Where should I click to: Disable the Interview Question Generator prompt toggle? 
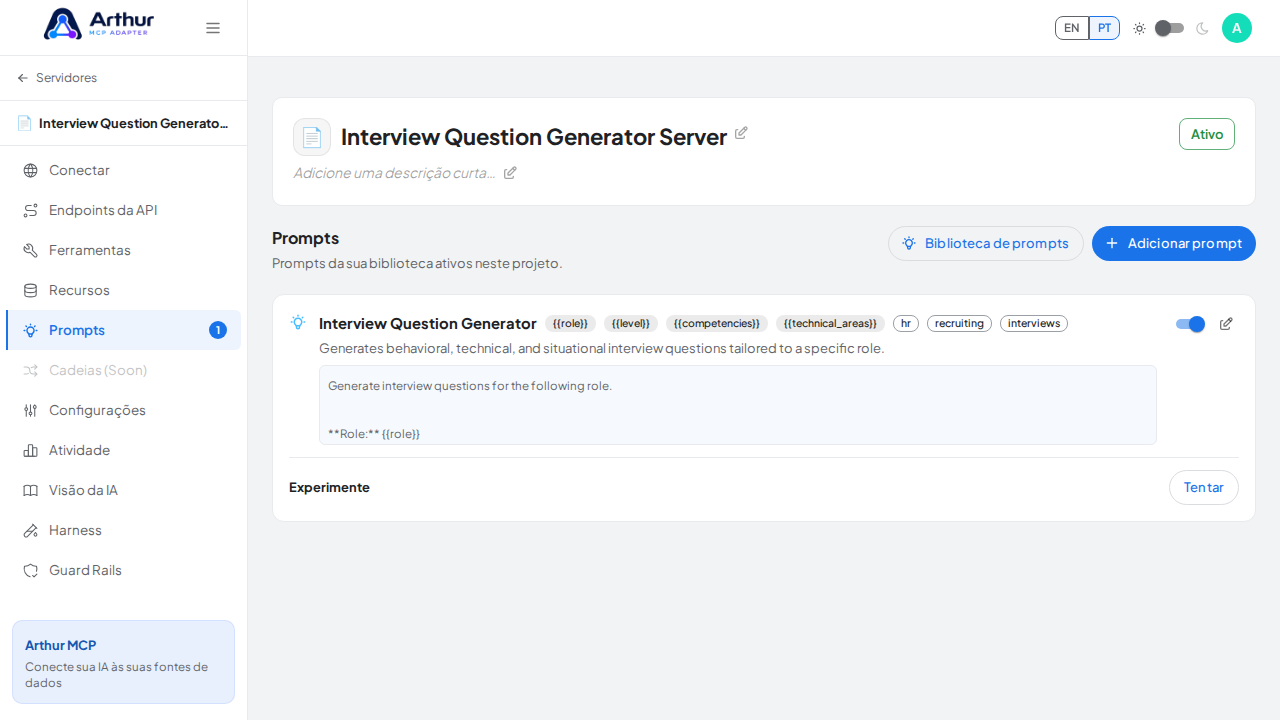coord(1190,324)
